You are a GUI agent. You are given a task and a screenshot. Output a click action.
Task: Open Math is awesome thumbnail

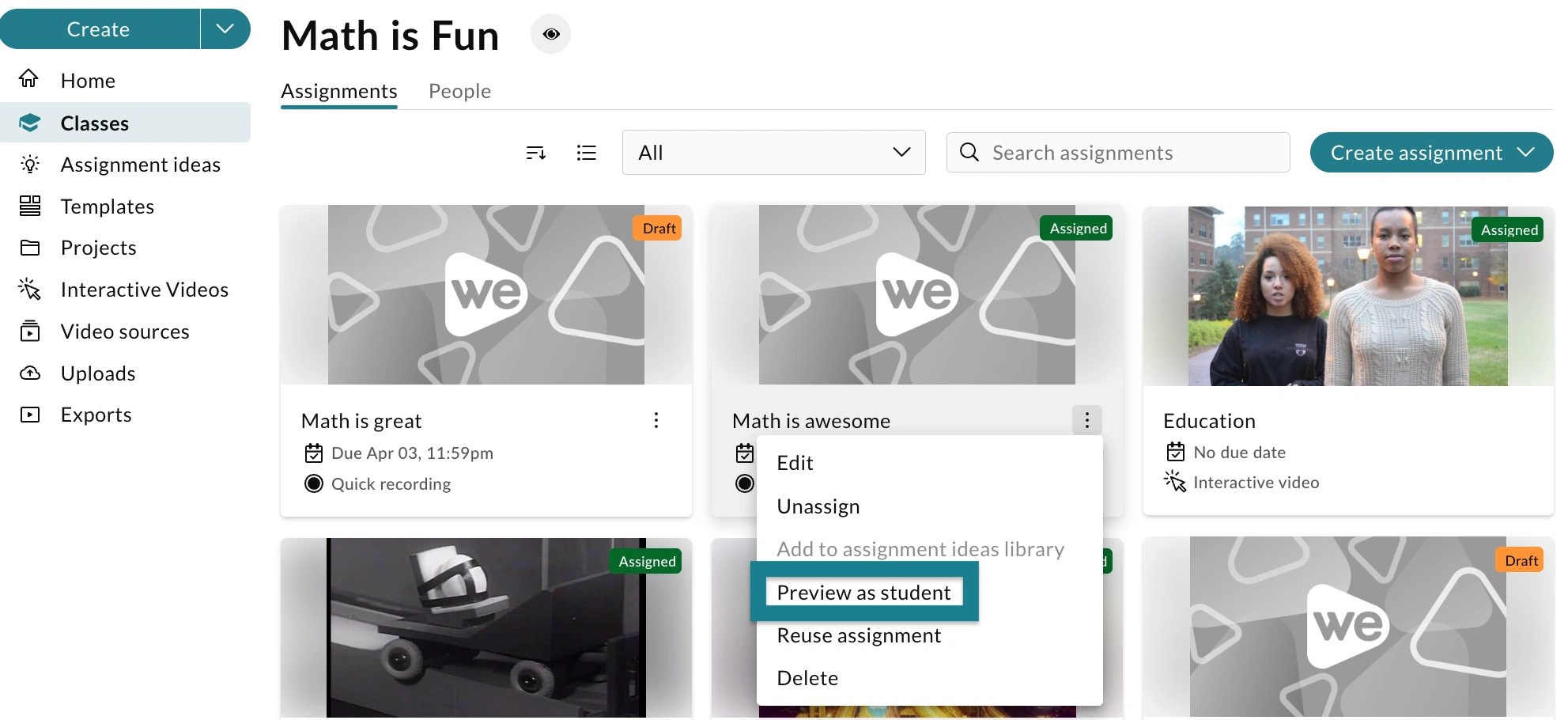click(x=917, y=295)
